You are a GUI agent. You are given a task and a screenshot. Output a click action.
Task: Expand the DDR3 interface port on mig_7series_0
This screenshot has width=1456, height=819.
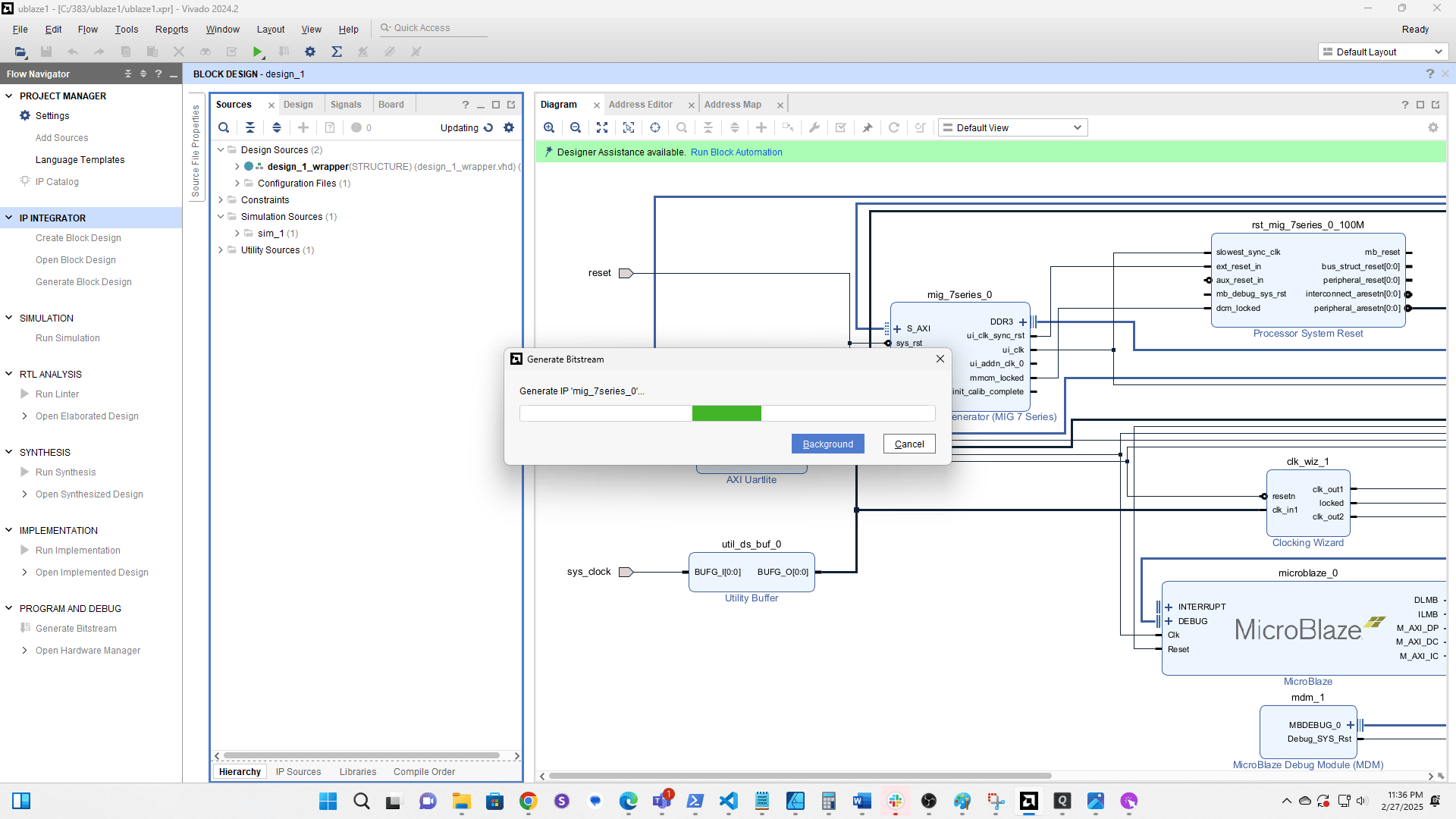(x=1023, y=322)
